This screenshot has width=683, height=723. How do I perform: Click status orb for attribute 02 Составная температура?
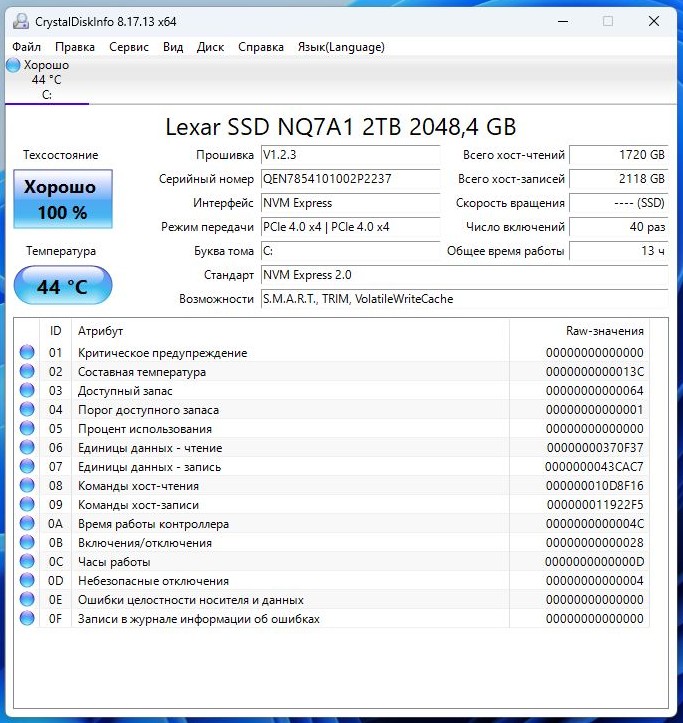pos(27,371)
